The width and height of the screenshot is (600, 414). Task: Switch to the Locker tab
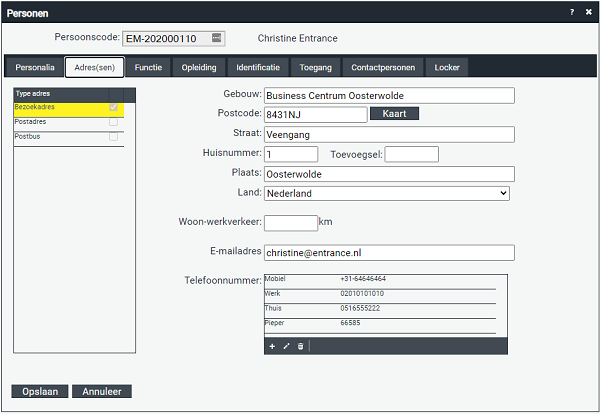point(447,67)
